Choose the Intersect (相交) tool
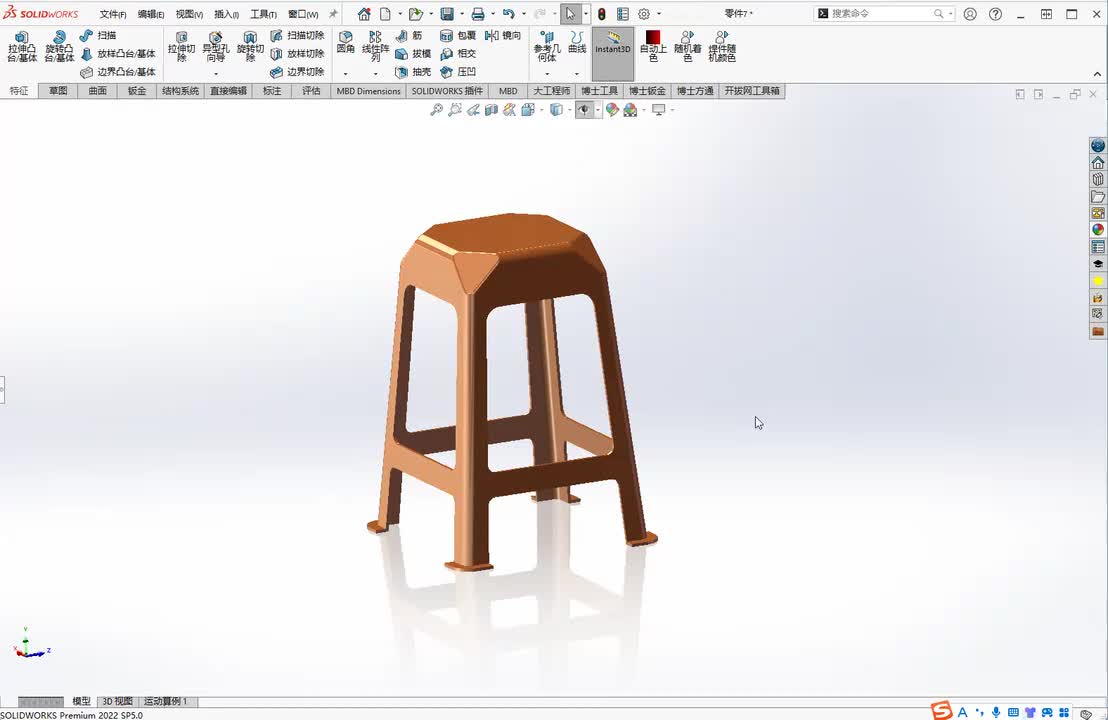Viewport: 1108px width, 720px height. pyautogui.click(x=458, y=54)
